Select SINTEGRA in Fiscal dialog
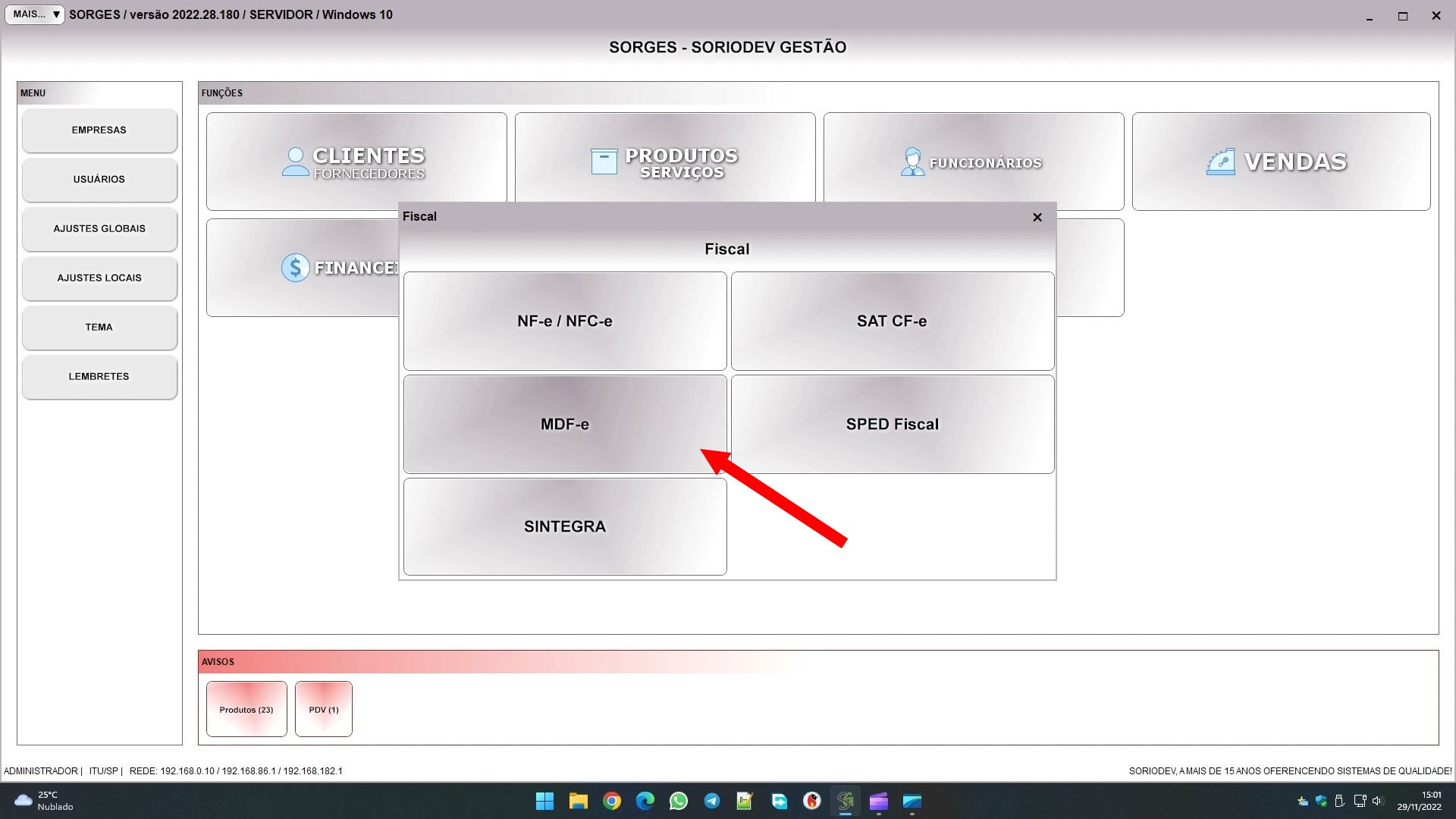Screen dimensions: 1456x819 565,526
